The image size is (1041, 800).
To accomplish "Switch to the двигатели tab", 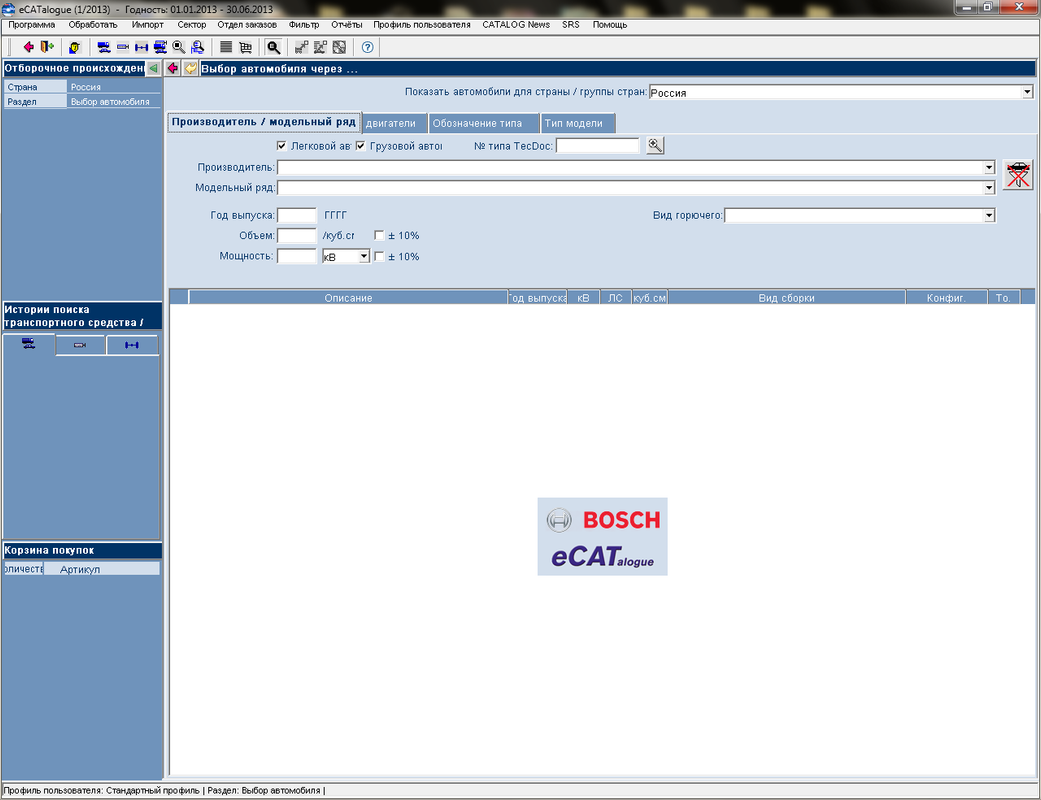I will tap(393, 123).
